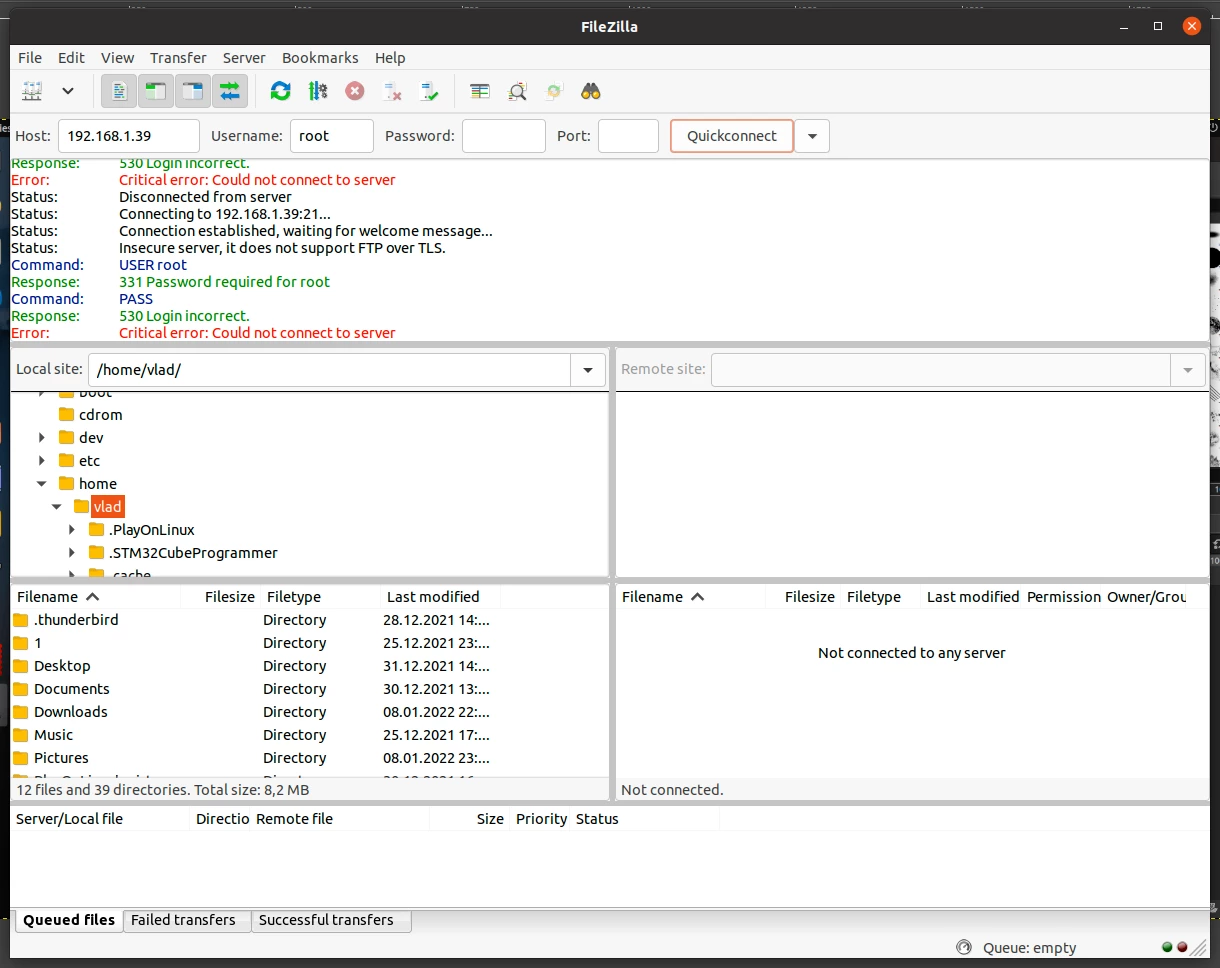The image size is (1220, 968).
Task: Open Site Manager dropdown arrow
Action: (x=68, y=91)
